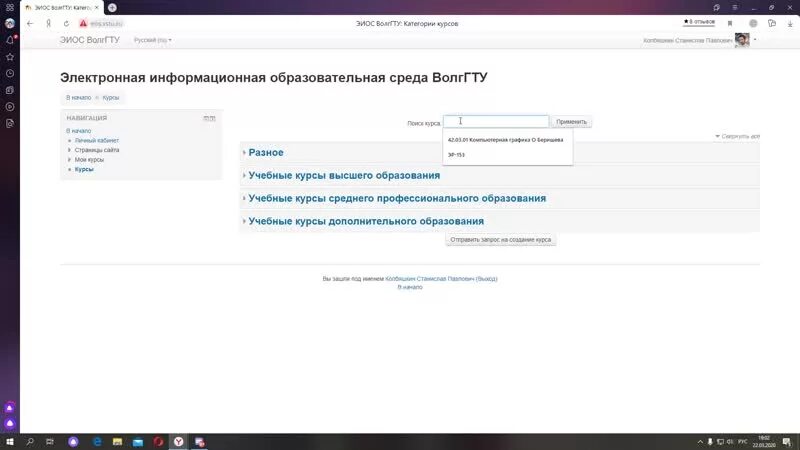Expand the 'Разное' category
The image size is (800, 450).
tap(266, 153)
